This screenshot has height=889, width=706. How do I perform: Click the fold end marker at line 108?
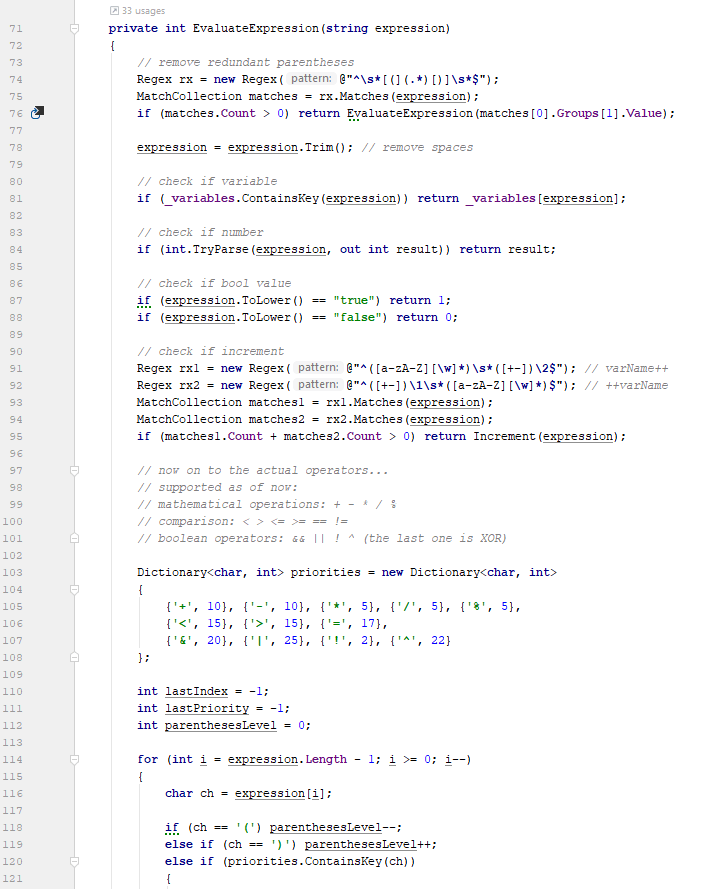(x=74, y=657)
